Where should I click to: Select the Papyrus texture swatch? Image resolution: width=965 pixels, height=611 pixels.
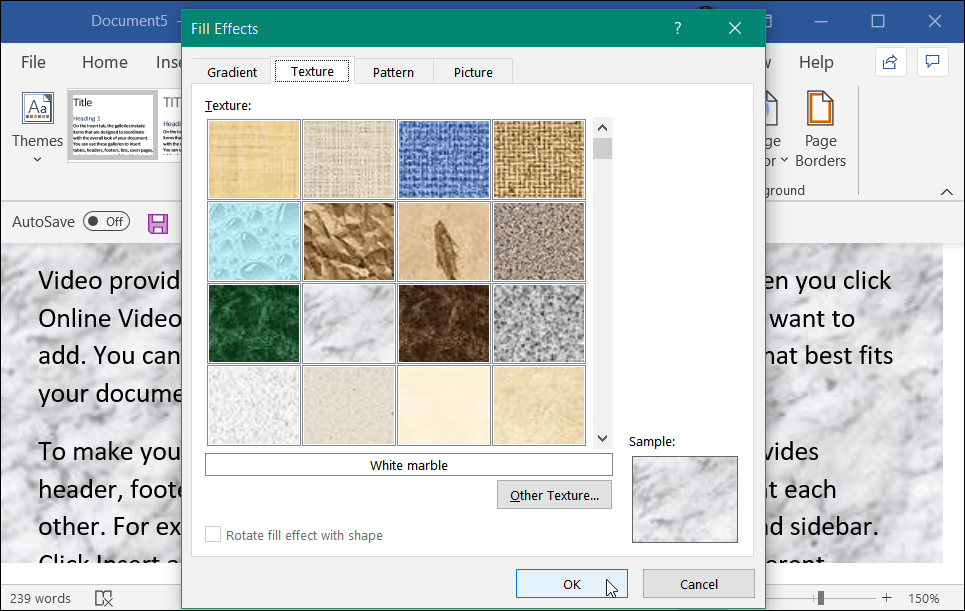[x=254, y=159]
